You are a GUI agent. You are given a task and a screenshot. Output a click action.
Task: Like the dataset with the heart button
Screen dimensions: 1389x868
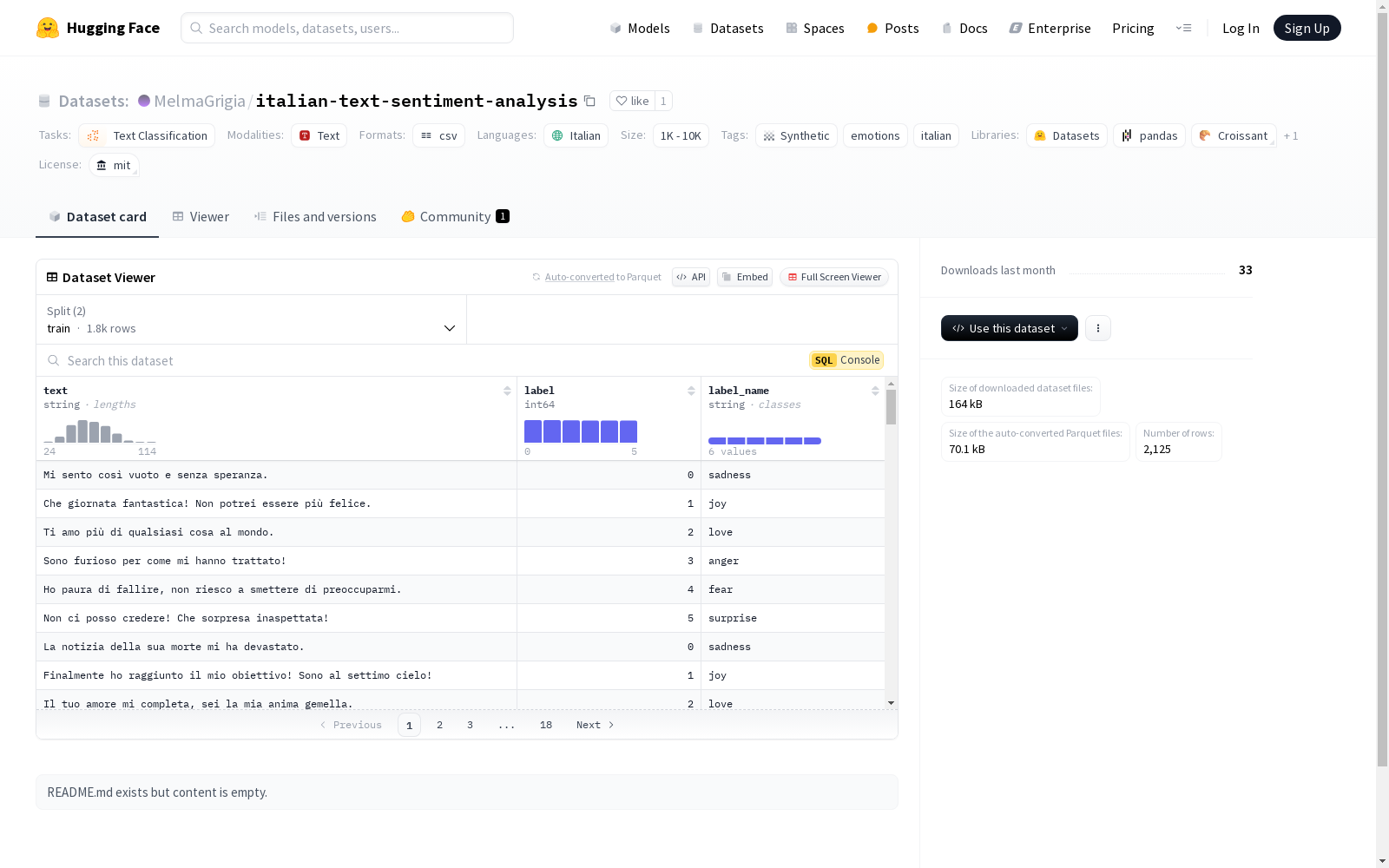(x=632, y=101)
